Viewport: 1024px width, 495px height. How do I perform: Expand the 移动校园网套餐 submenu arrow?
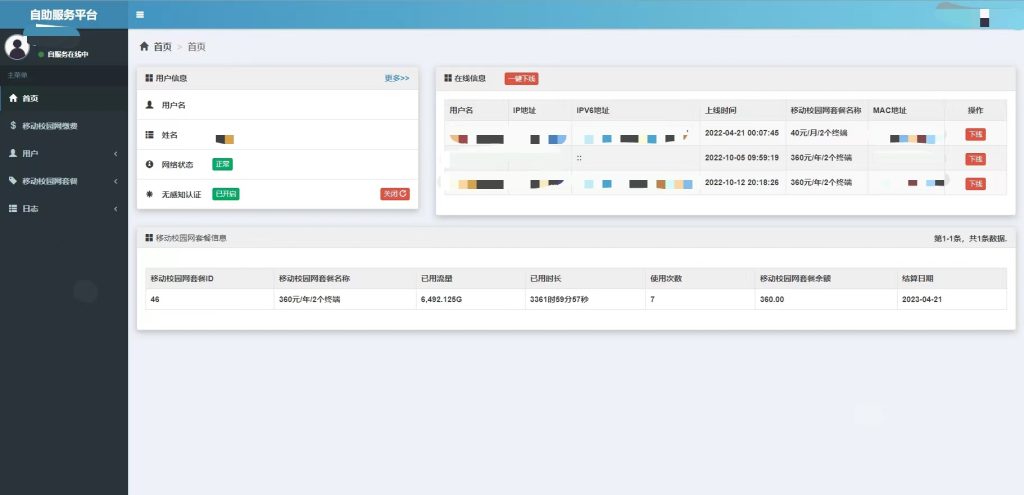116,181
